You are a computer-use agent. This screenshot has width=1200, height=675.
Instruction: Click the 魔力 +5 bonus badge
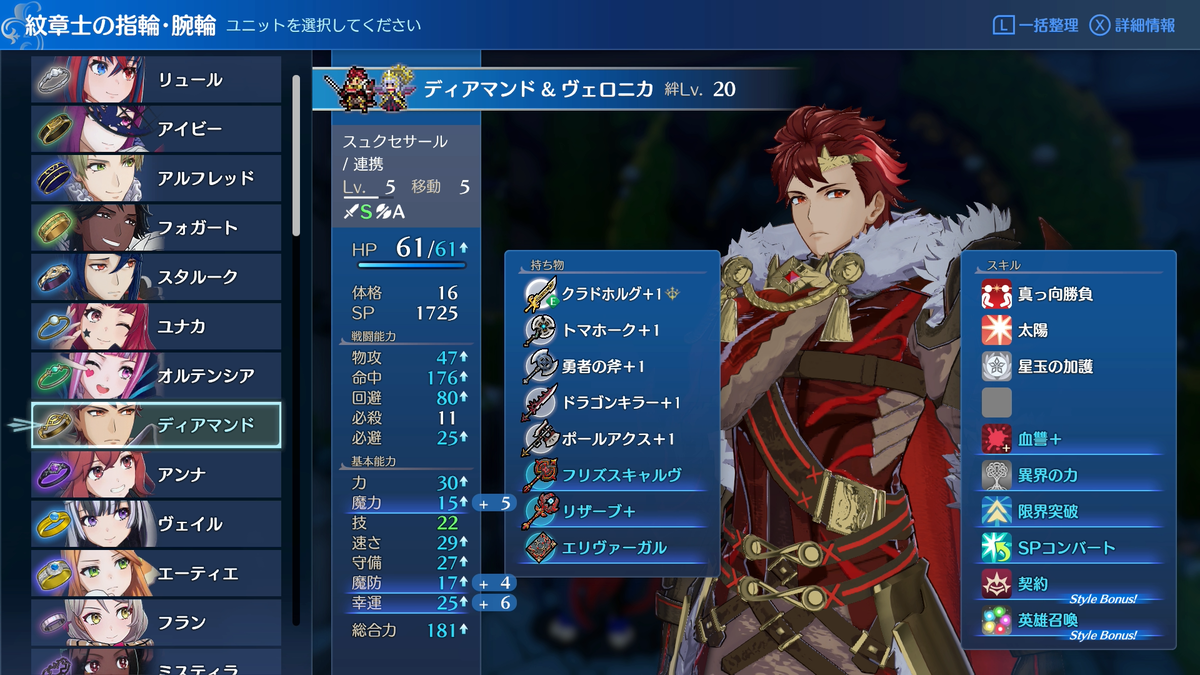(494, 503)
